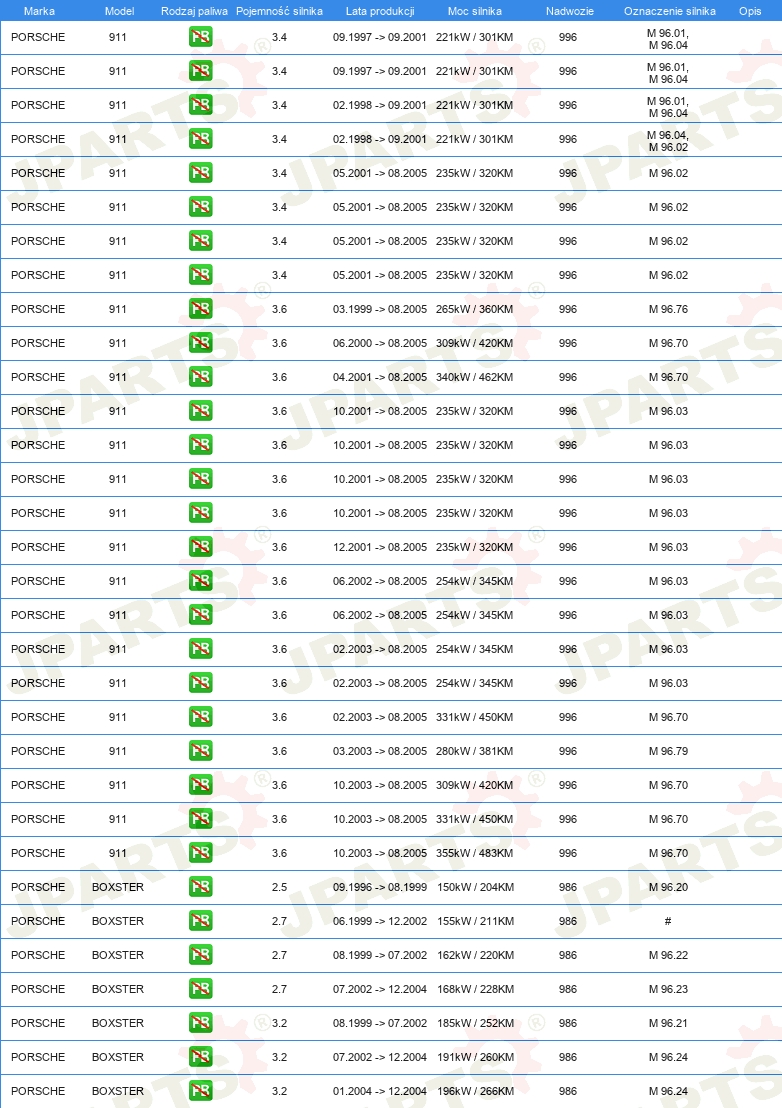
Task: Select the fuel icon in the M 96.04, M 96.02 row
Action: click(201, 139)
